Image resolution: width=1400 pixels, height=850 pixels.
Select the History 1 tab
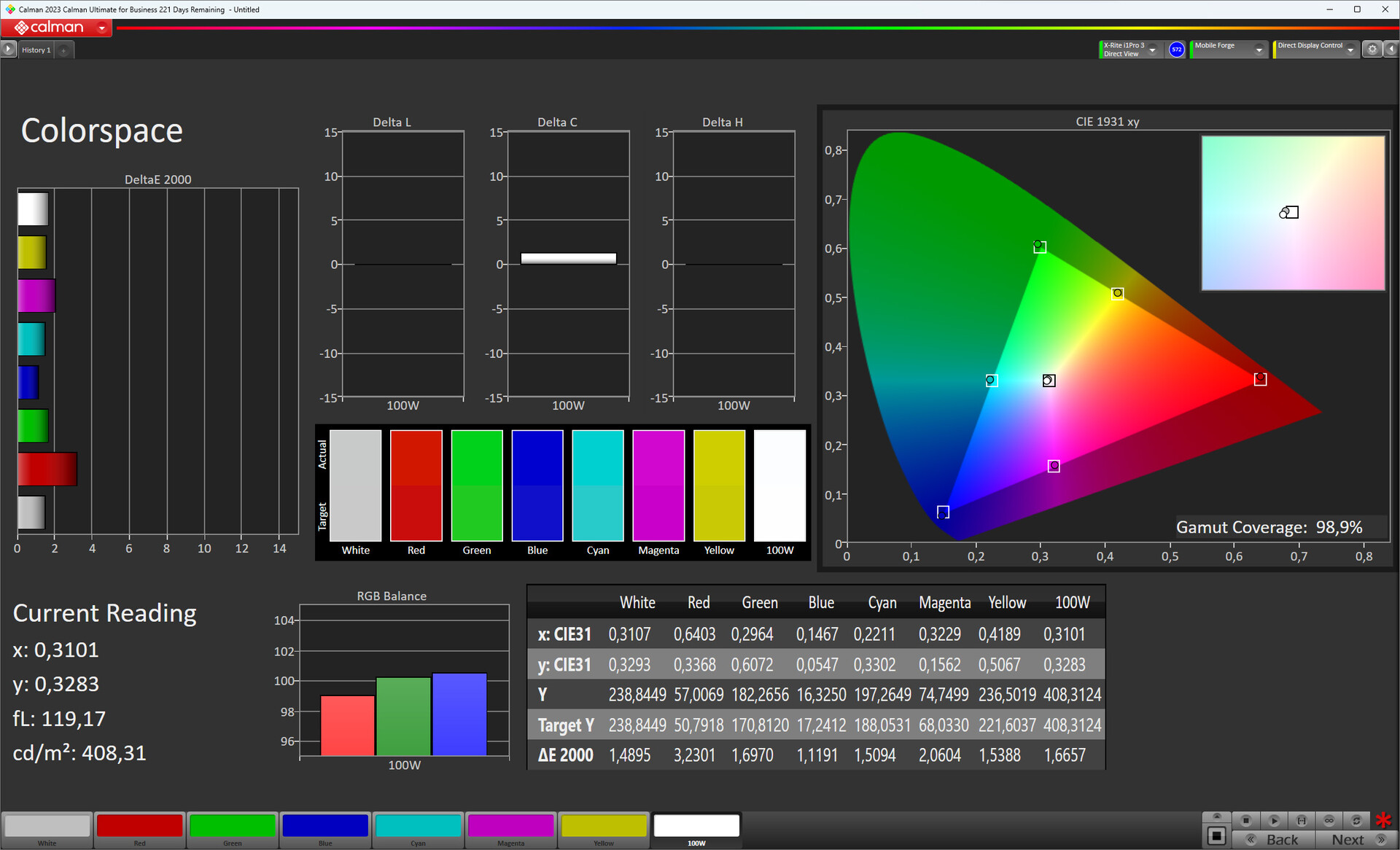[x=36, y=50]
